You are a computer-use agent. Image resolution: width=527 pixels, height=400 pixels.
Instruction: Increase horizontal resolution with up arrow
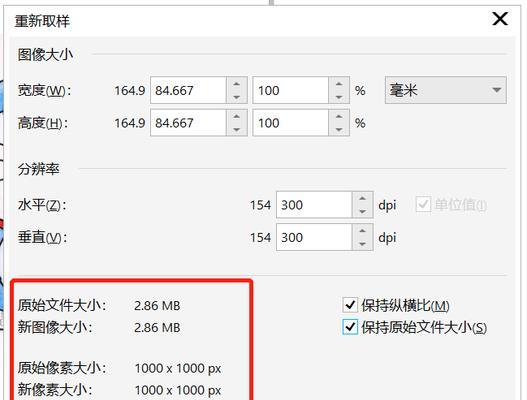point(362,198)
